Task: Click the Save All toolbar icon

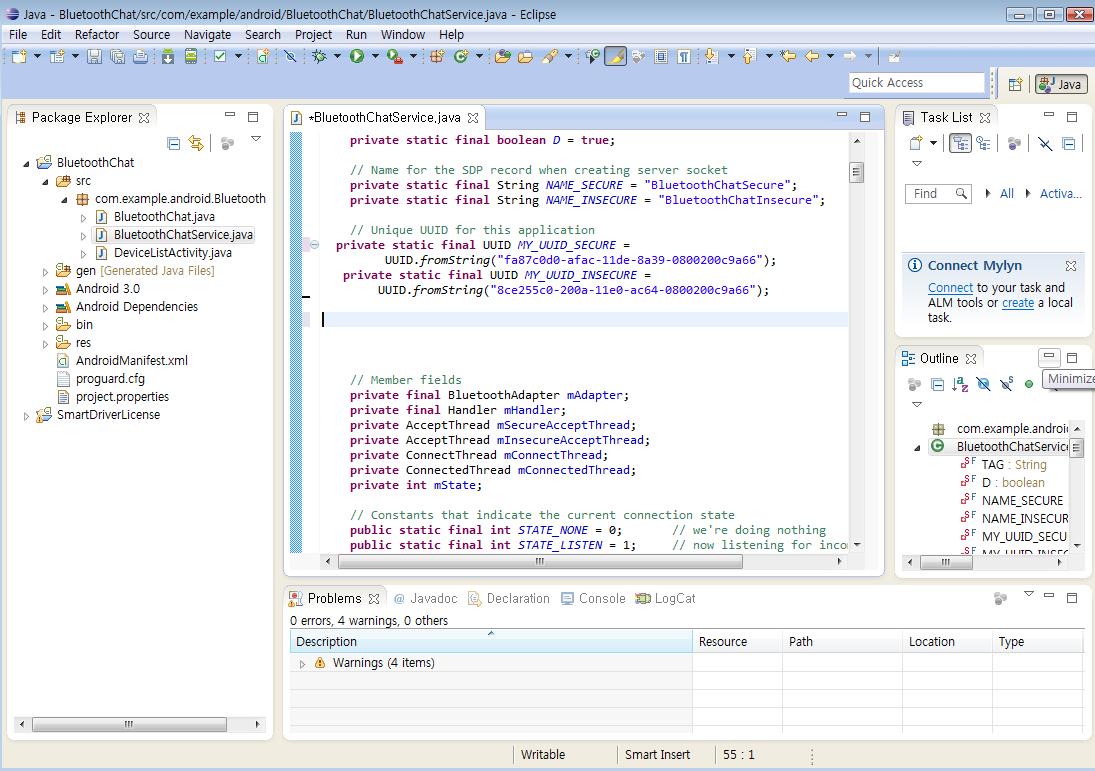Action: pos(117,57)
